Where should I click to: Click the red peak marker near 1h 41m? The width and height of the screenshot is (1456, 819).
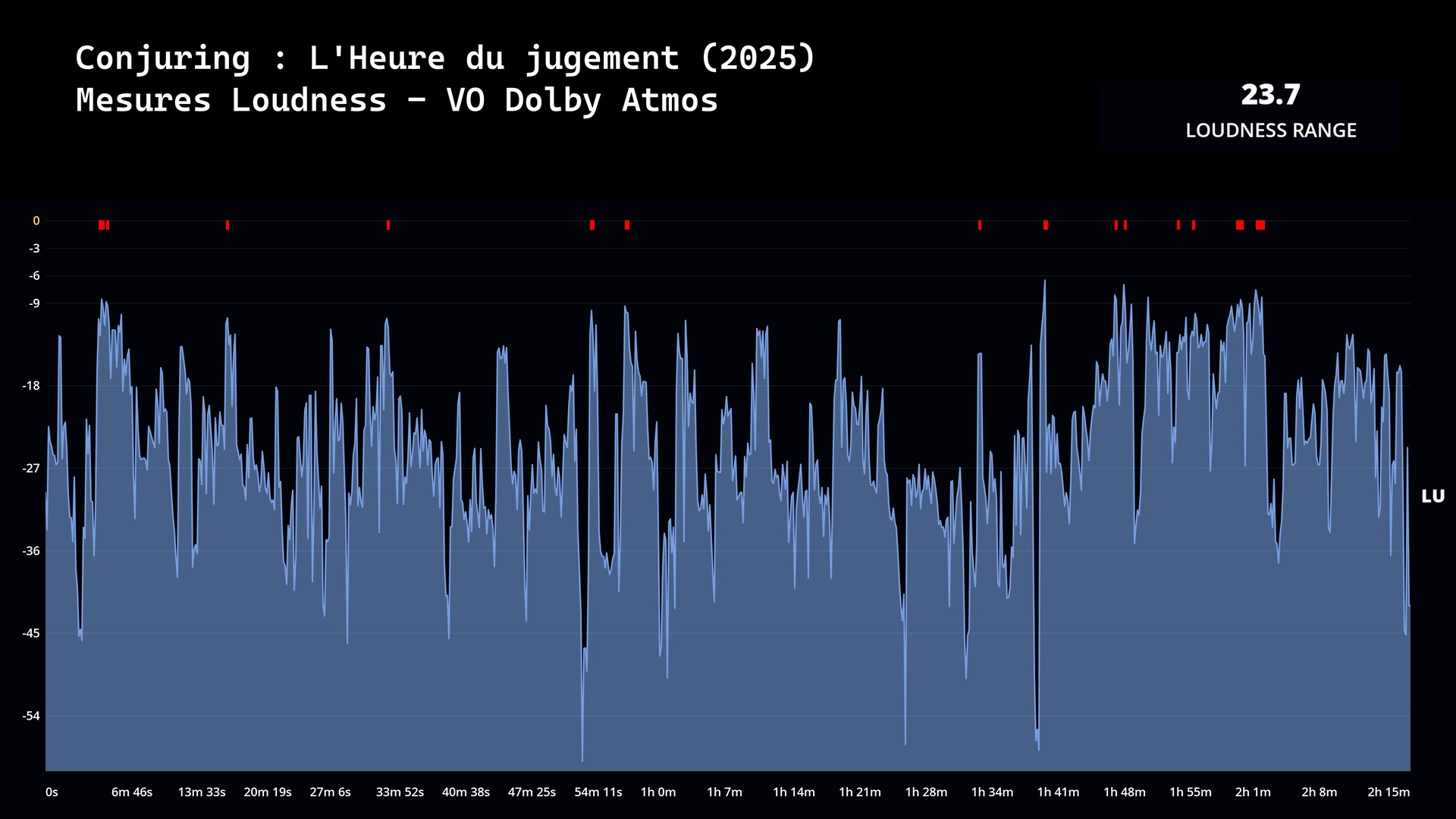click(1045, 225)
